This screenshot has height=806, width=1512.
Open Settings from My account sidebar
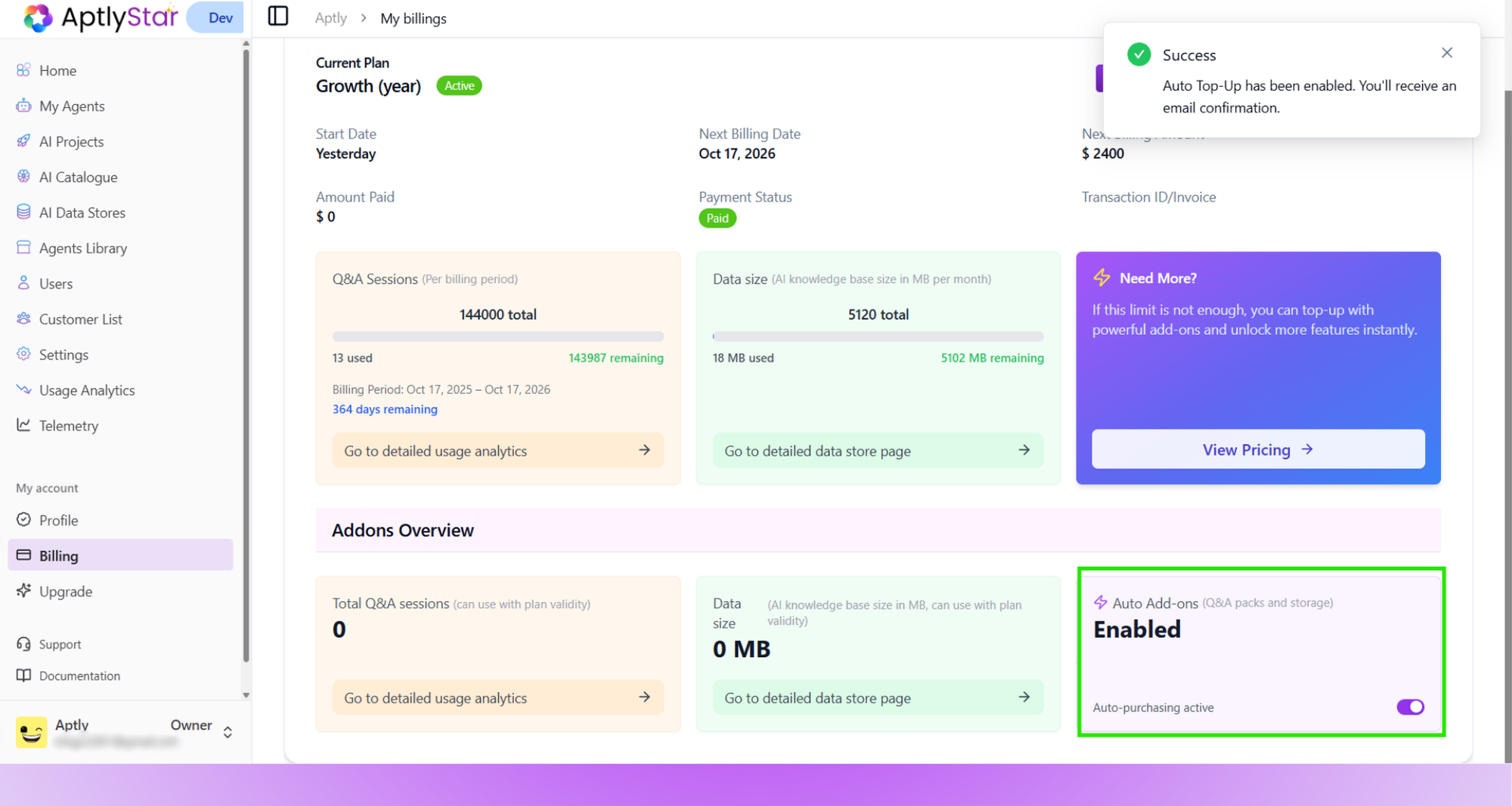64,355
